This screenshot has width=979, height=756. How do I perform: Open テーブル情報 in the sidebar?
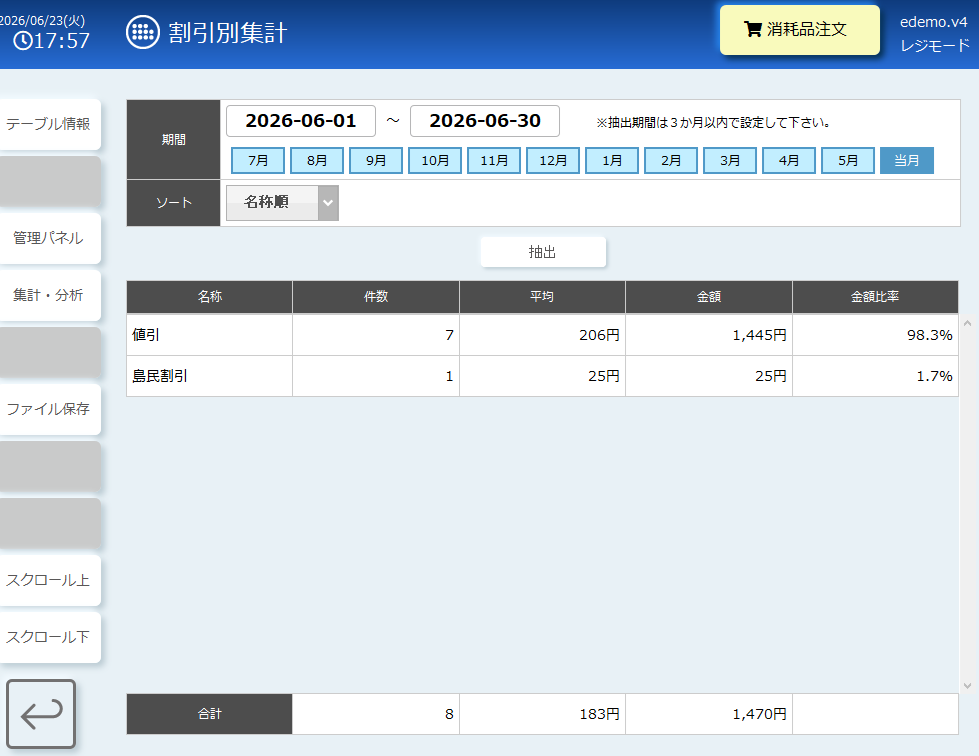49,124
